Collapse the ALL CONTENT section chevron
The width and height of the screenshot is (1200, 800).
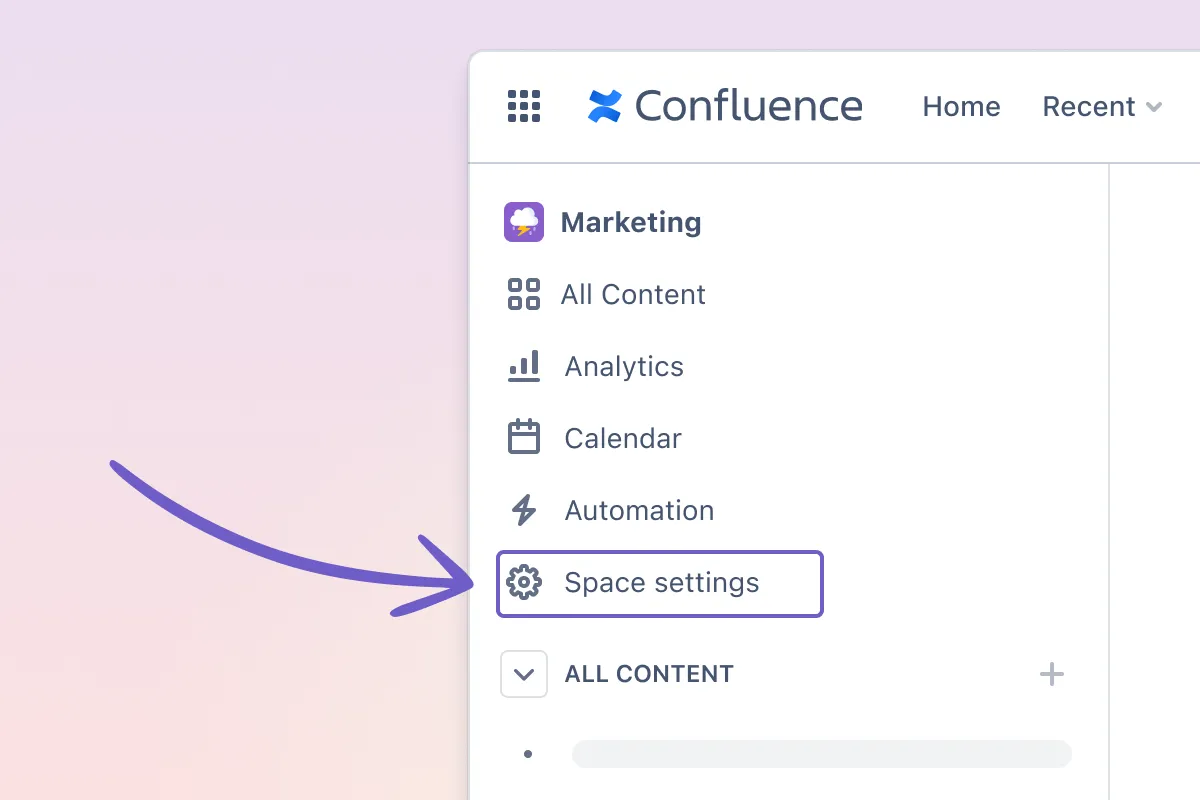point(524,674)
